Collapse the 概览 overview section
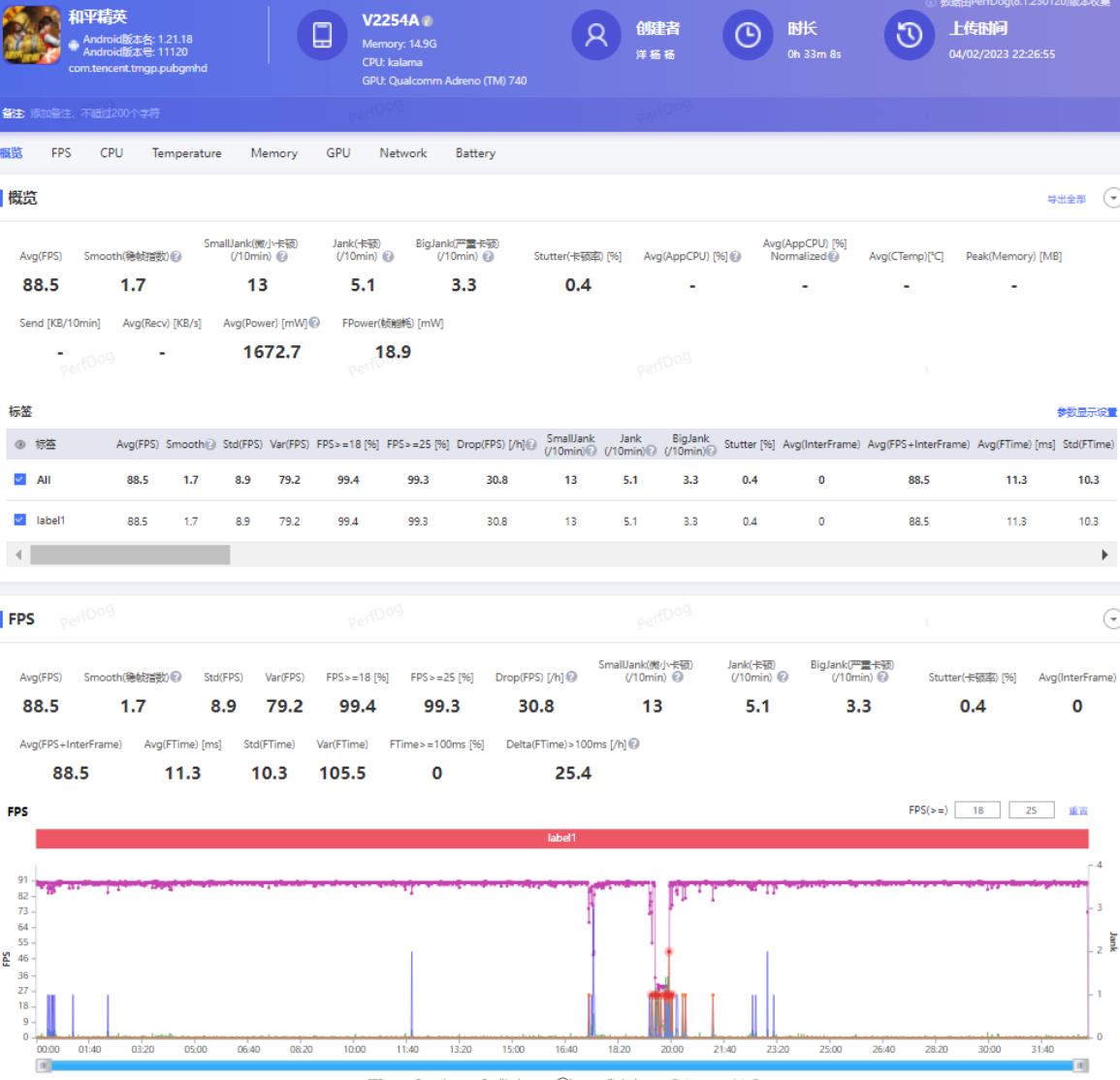Screen dimensions: 1120x1080 pos(1111,199)
